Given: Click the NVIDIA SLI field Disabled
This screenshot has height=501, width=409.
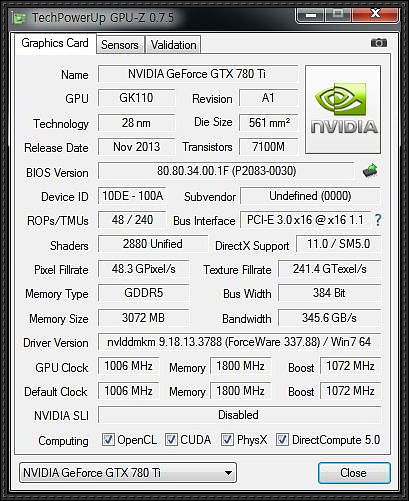Looking at the screenshot, I should pyautogui.click(x=239, y=415).
